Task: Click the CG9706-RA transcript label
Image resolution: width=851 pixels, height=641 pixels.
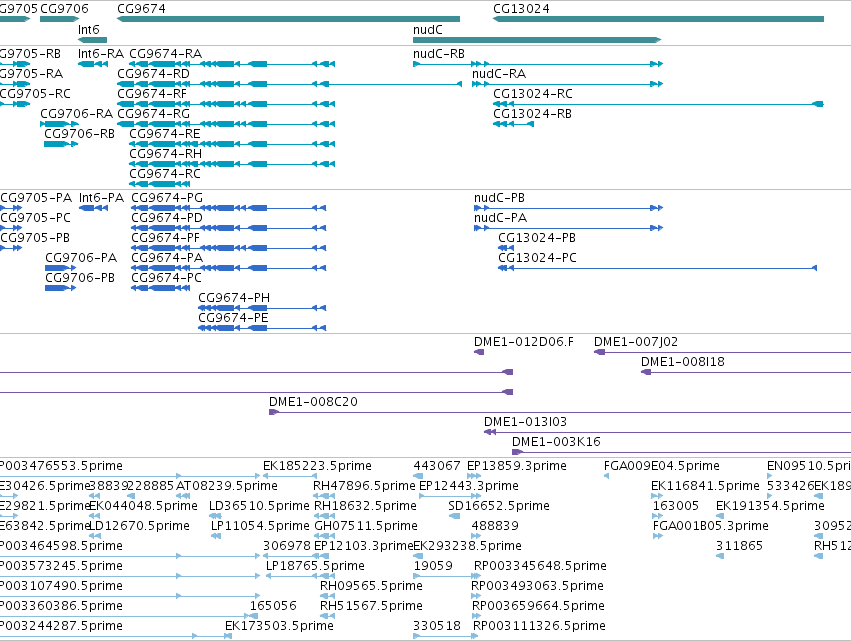Action: [77, 114]
